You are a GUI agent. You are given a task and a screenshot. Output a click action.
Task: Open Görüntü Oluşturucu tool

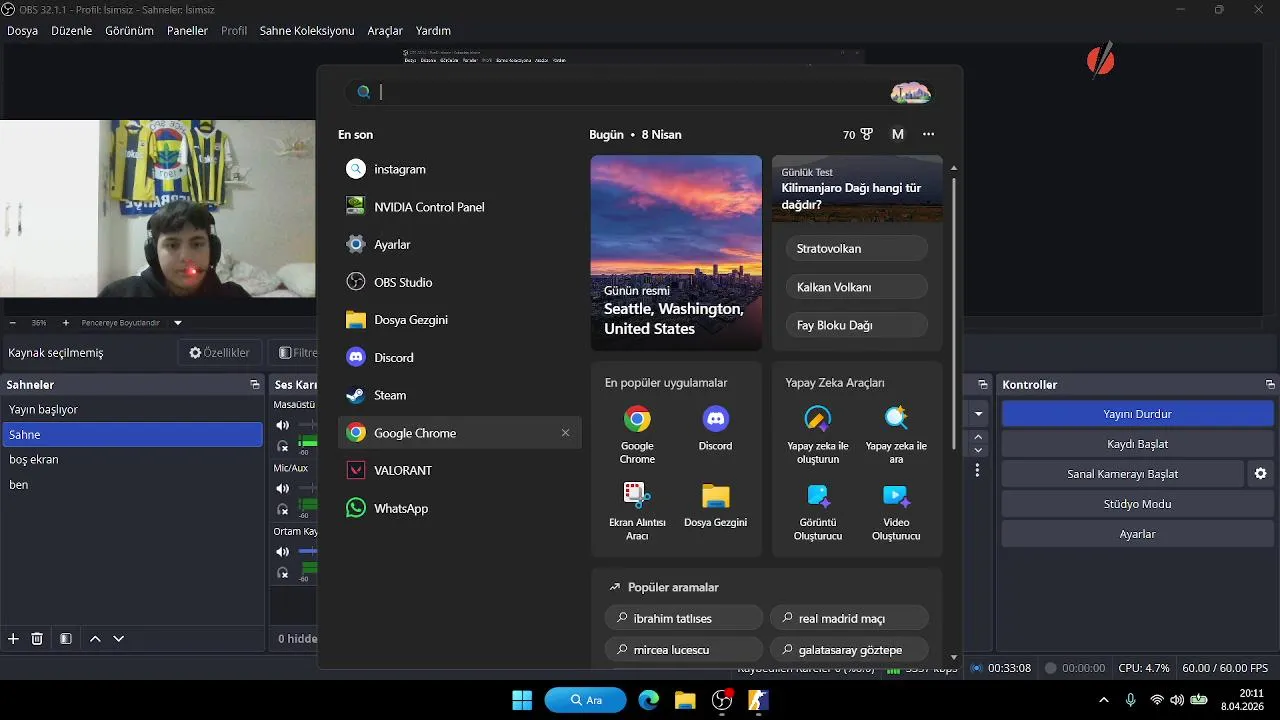pyautogui.click(x=818, y=511)
